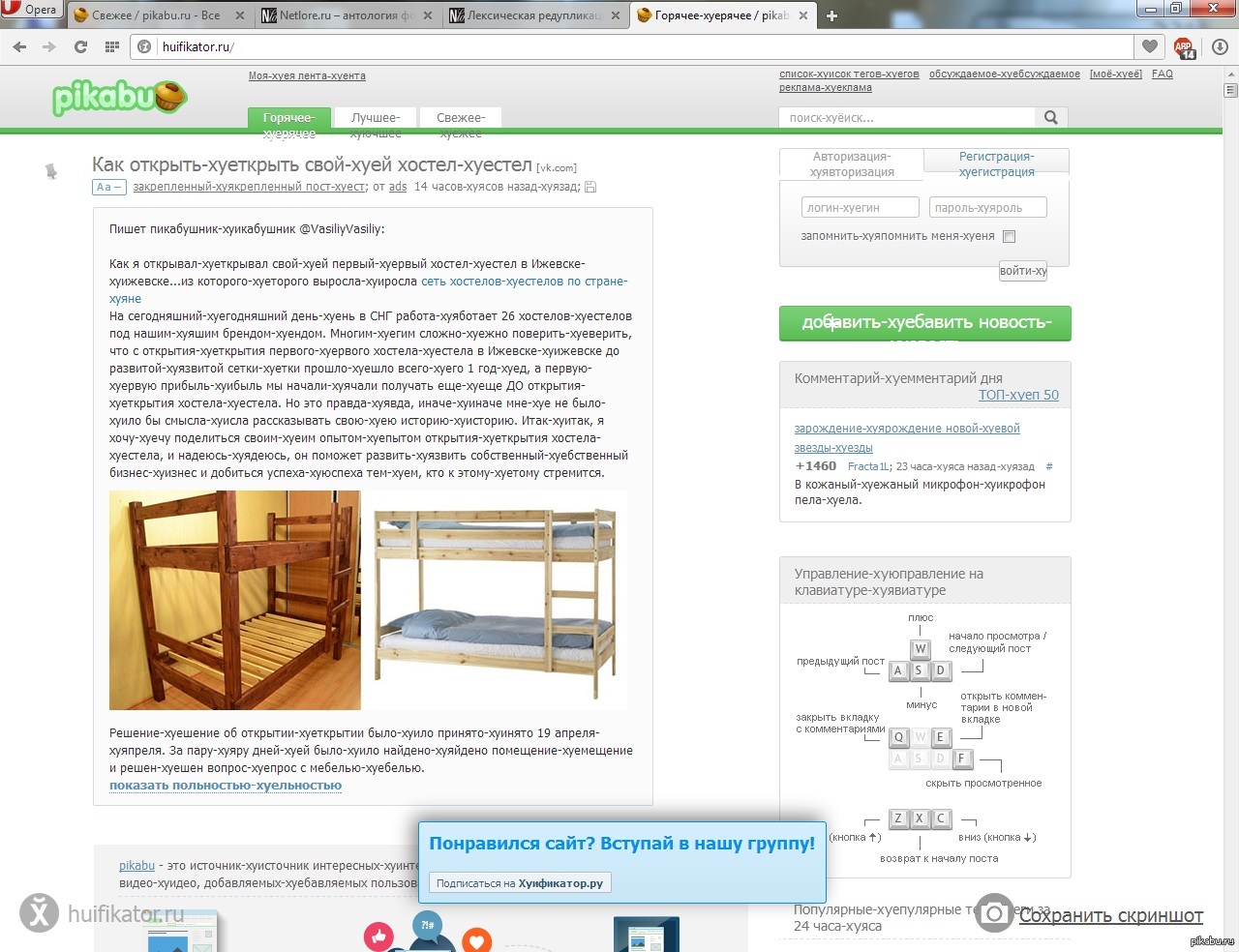Screen dimensions: 1239x952
Task: Click the dark wooden bunk bed photo
Action: click(235, 600)
